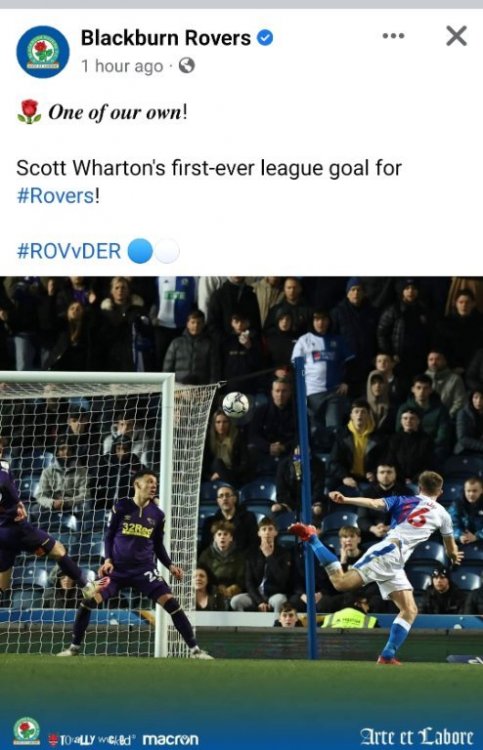Open the match photo of the goal
Screen dimensions: 483x750
(242, 513)
